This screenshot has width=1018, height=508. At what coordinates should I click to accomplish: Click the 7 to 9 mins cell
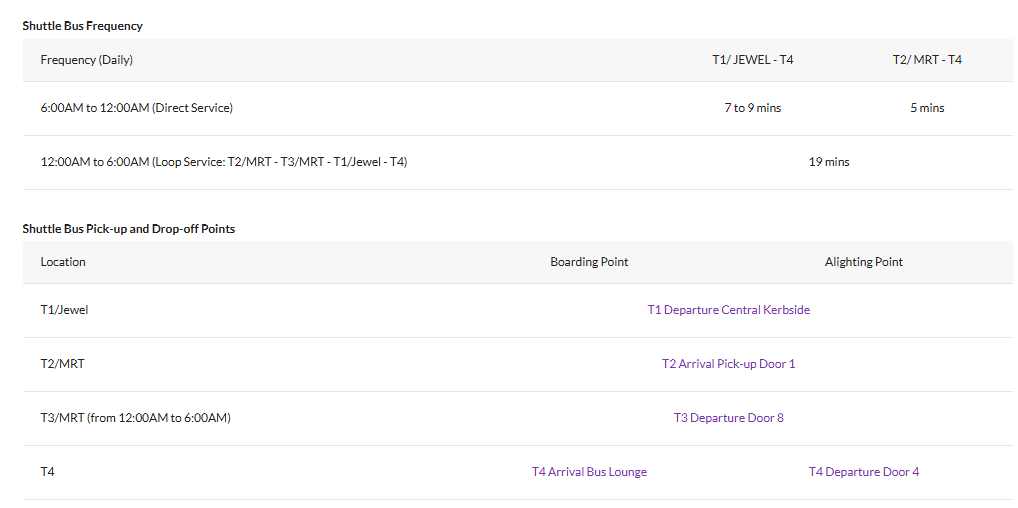pos(752,108)
